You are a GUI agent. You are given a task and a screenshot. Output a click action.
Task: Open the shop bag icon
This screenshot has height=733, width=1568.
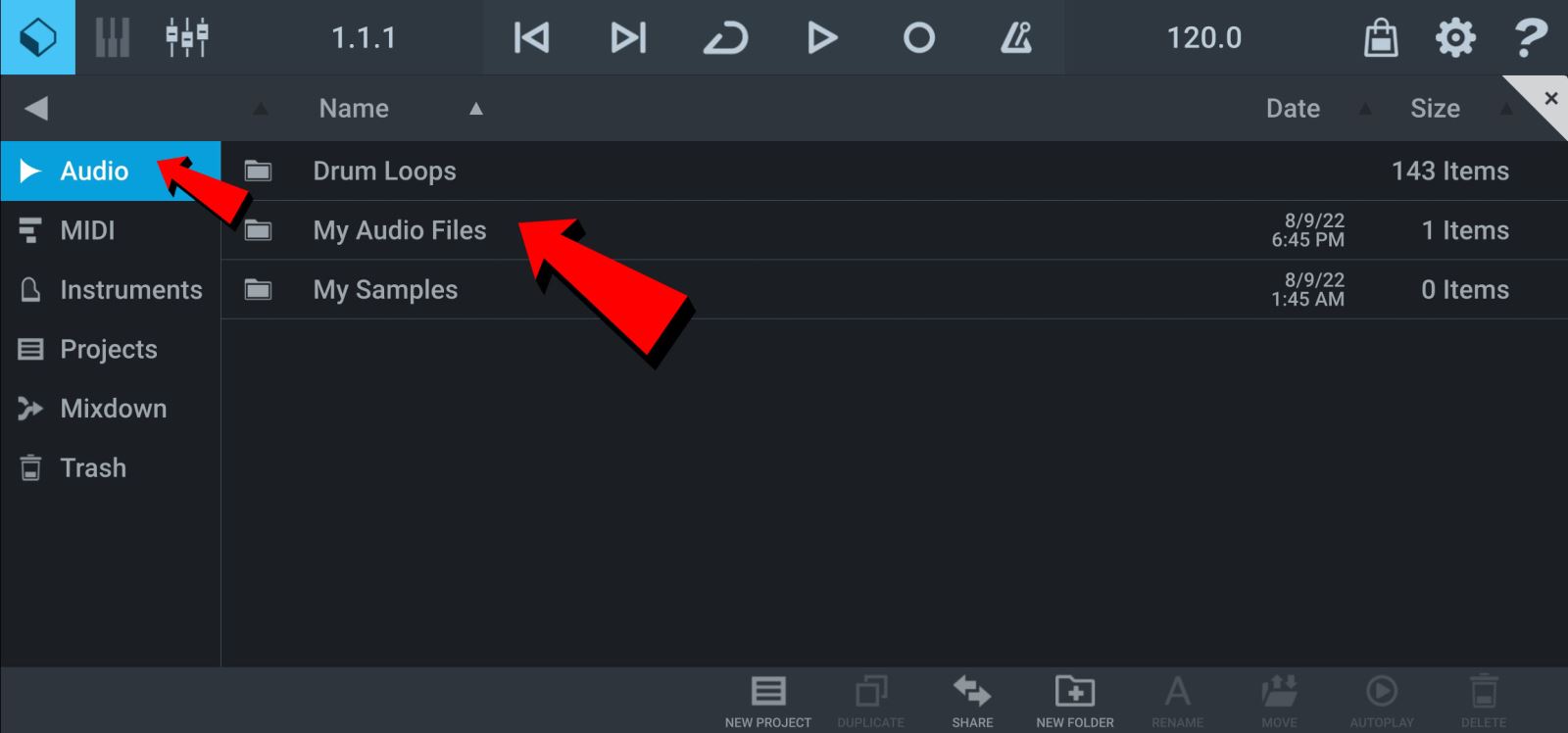1381,38
